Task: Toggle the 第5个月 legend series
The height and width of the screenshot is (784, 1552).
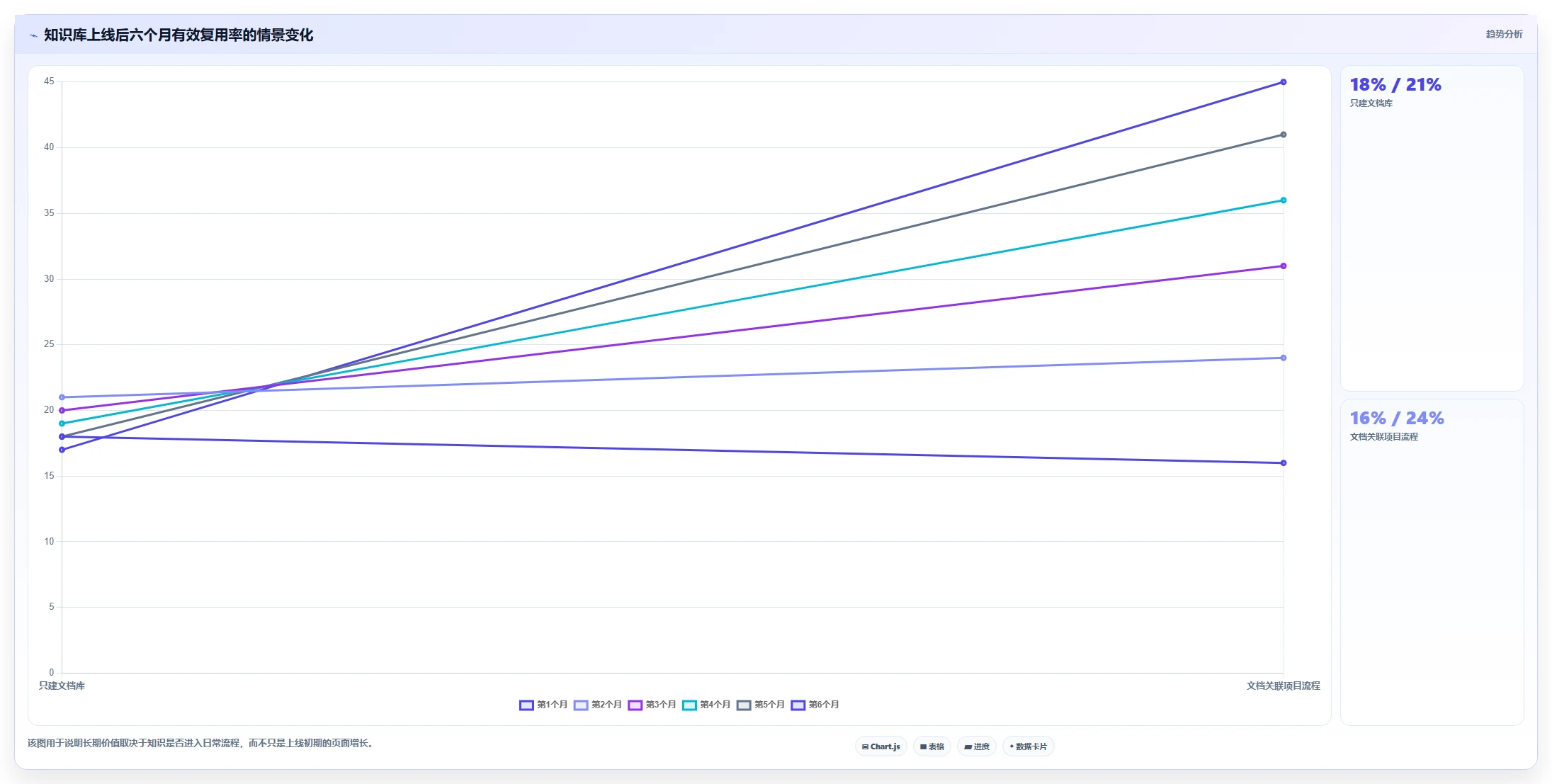Action: tap(761, 705)
